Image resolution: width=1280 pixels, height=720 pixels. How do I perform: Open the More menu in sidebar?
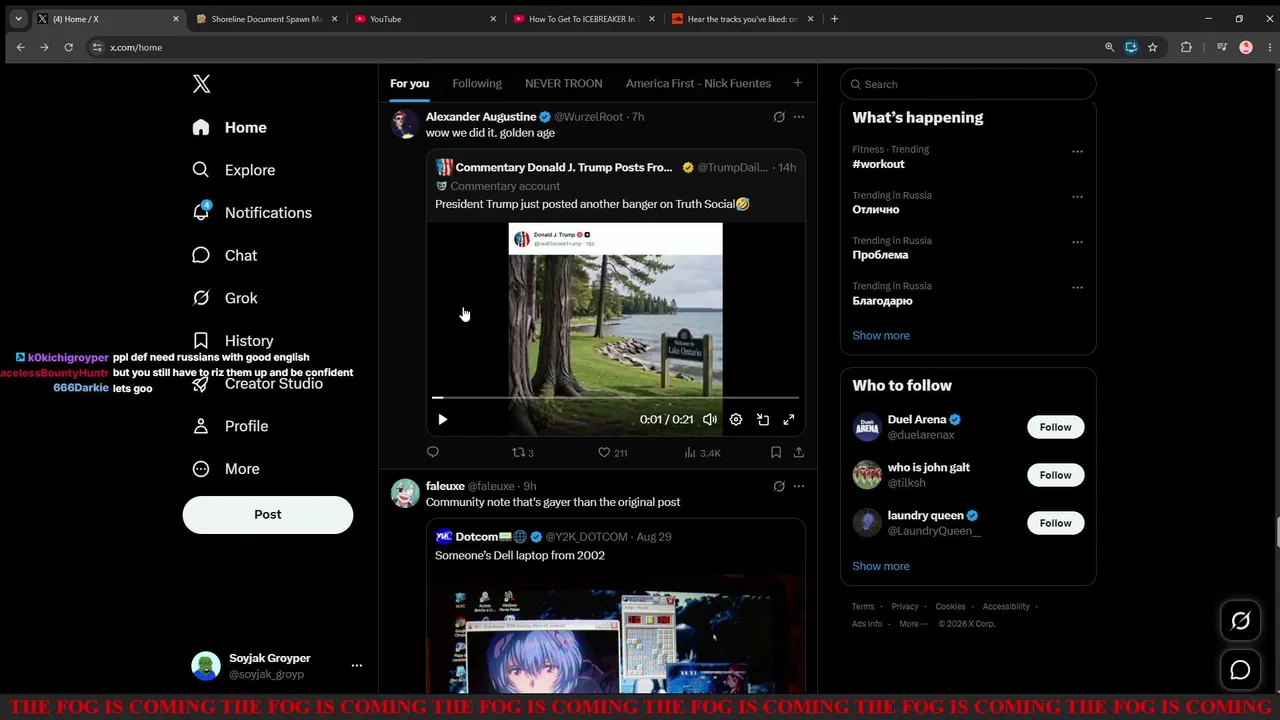click(226, 469)
